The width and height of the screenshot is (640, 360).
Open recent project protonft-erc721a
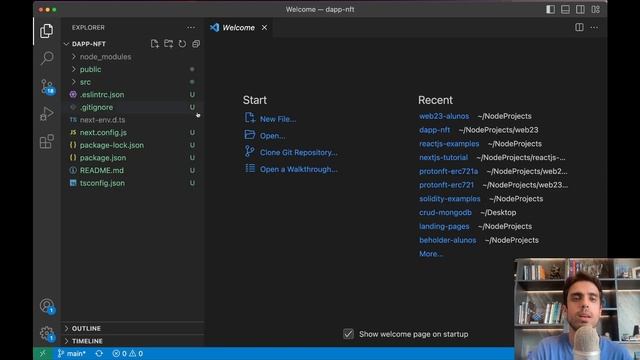[448, 171]
